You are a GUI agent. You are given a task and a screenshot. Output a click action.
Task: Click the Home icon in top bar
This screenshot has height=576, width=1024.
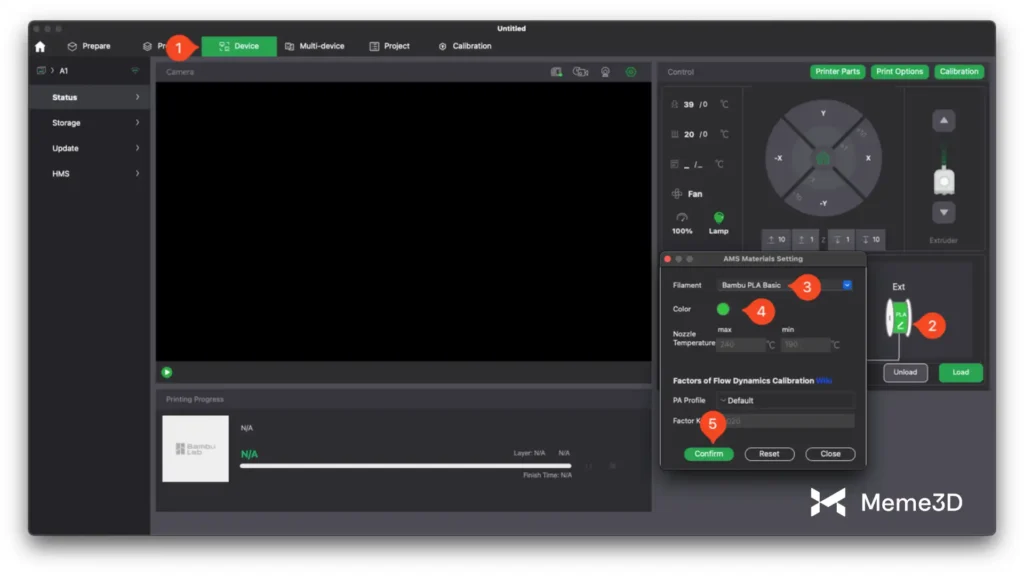[x=40, y=46]
